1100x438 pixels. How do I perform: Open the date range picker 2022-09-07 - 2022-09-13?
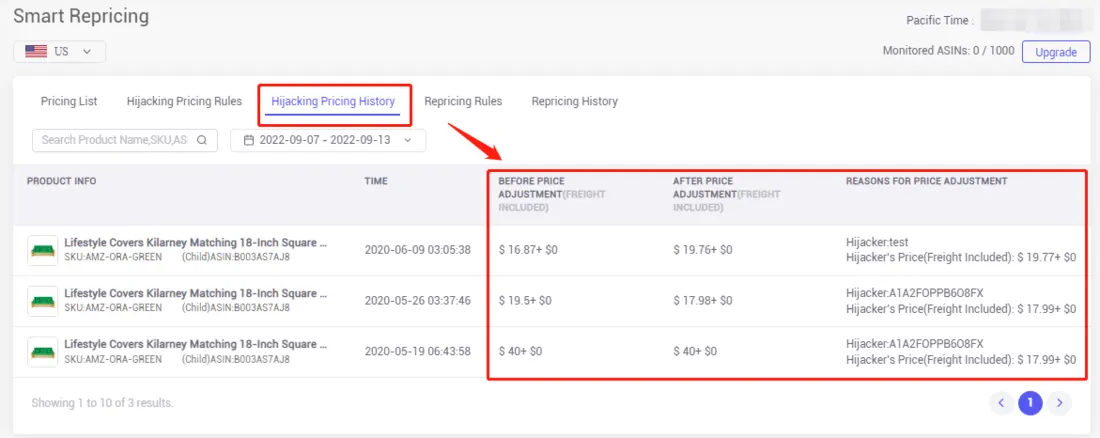point(328,140)
